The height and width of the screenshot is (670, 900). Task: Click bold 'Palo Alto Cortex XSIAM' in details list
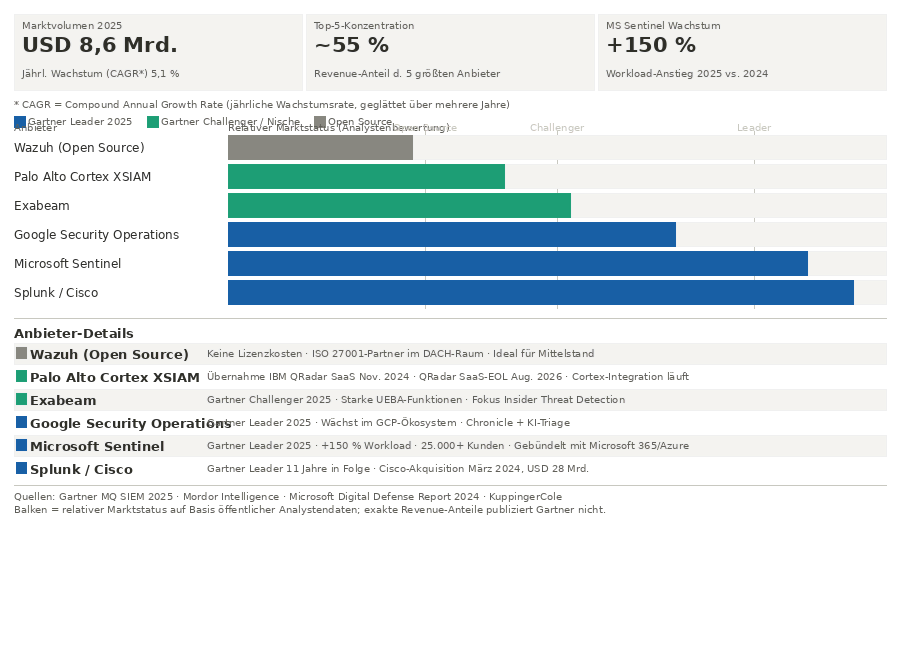point(115,377)
